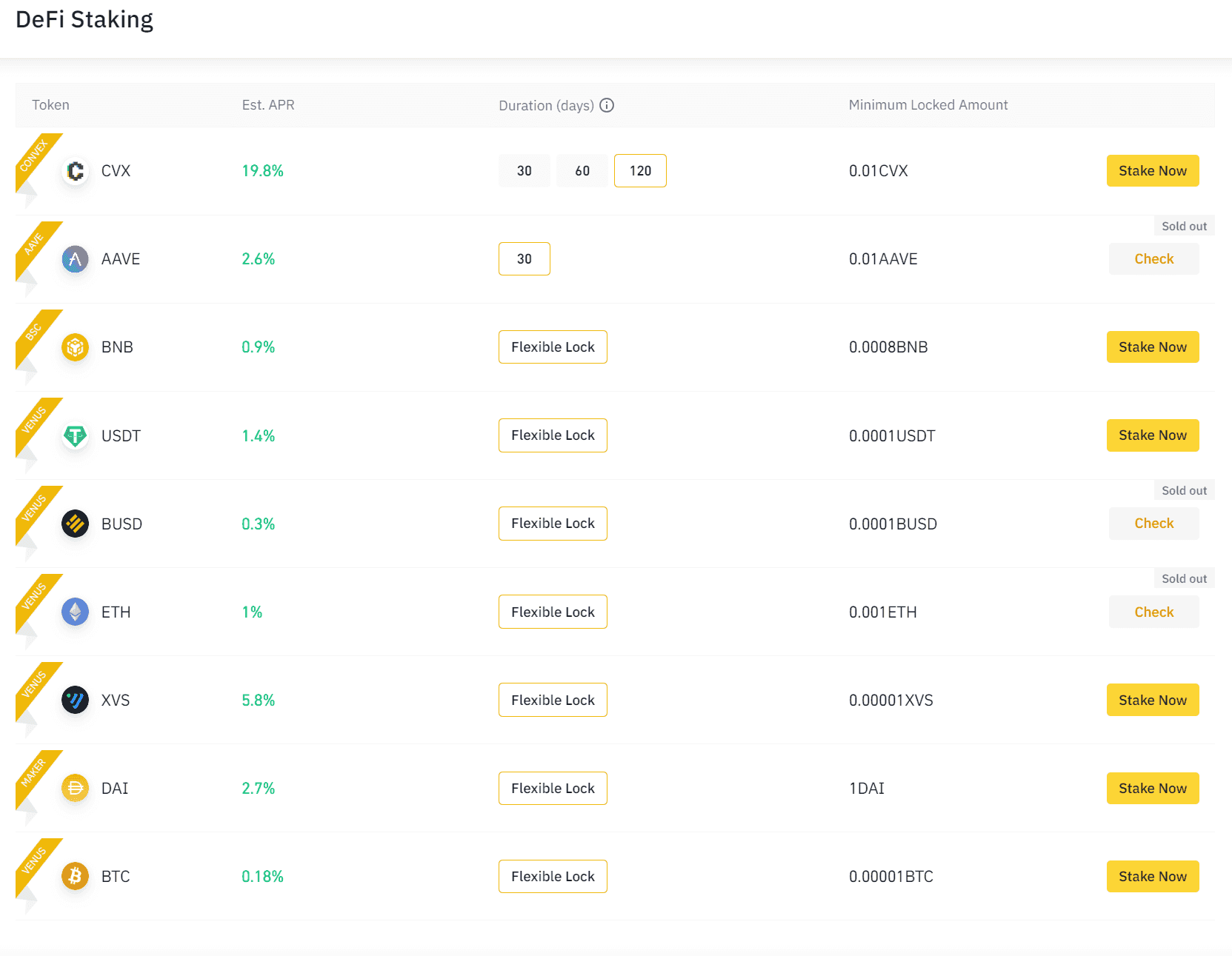Click Stake Now for XVS
The image size is (1232, 956).
tap(1153, 700)
